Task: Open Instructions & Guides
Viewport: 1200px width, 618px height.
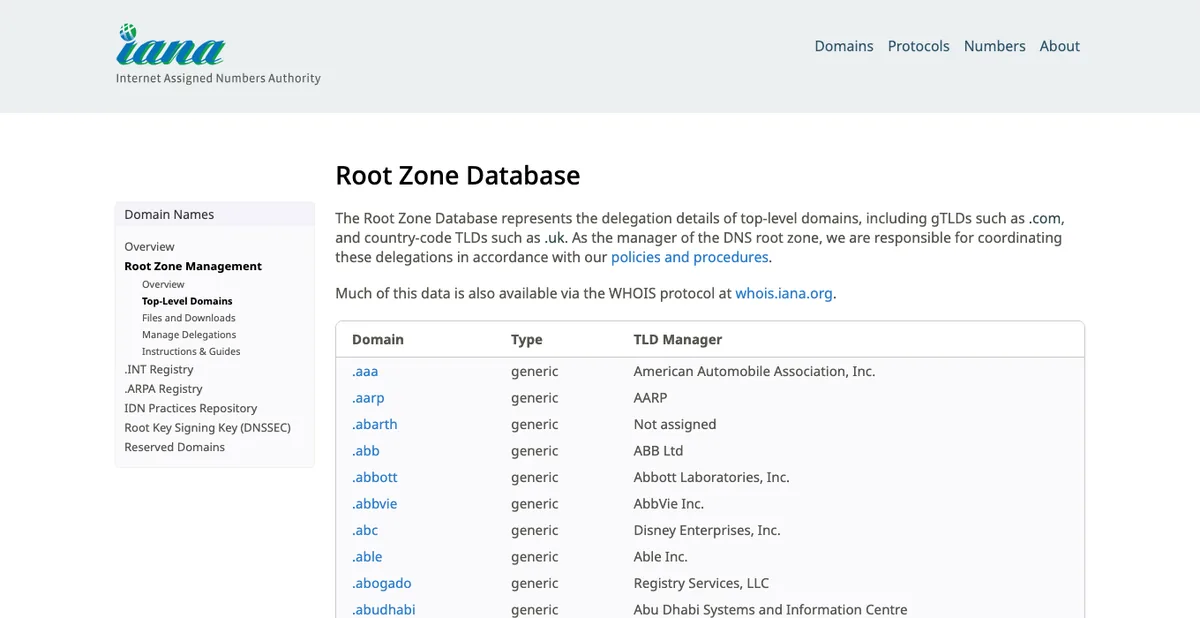Action: (x=191, y=351)
